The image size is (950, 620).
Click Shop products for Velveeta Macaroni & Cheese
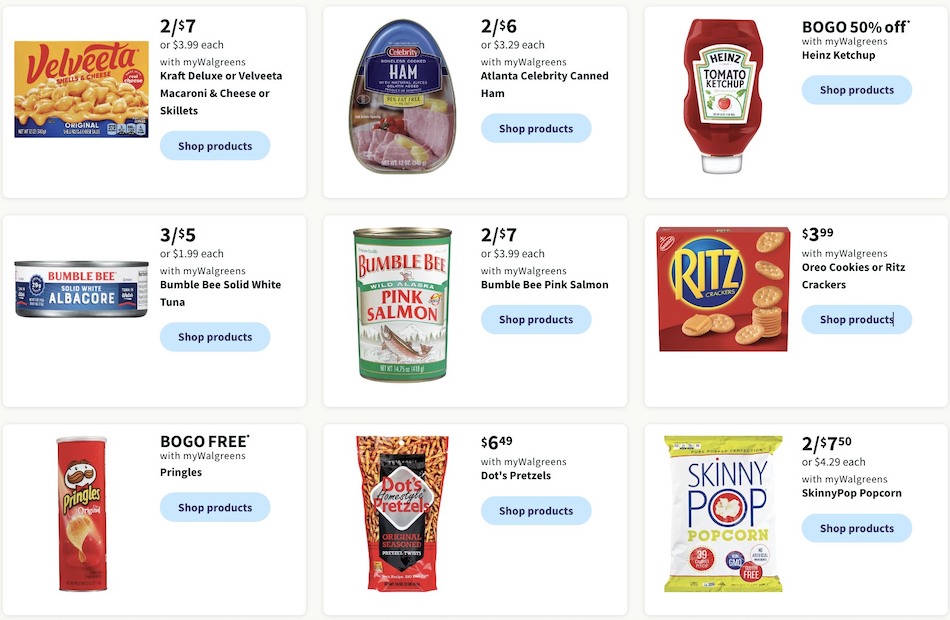coord(215,146)
